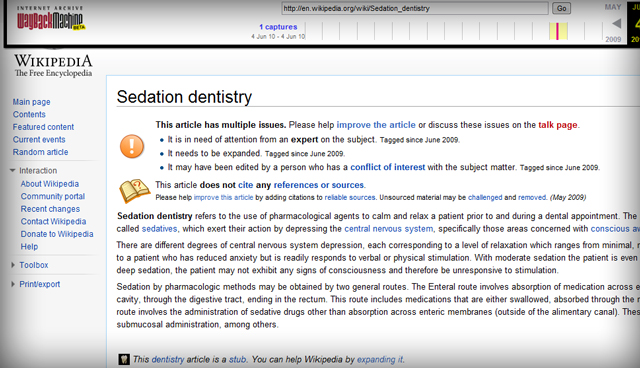The width and height of the screenshot is (640, 368).
Task: Click the MAY month label
Action: (x=613, y=7)
